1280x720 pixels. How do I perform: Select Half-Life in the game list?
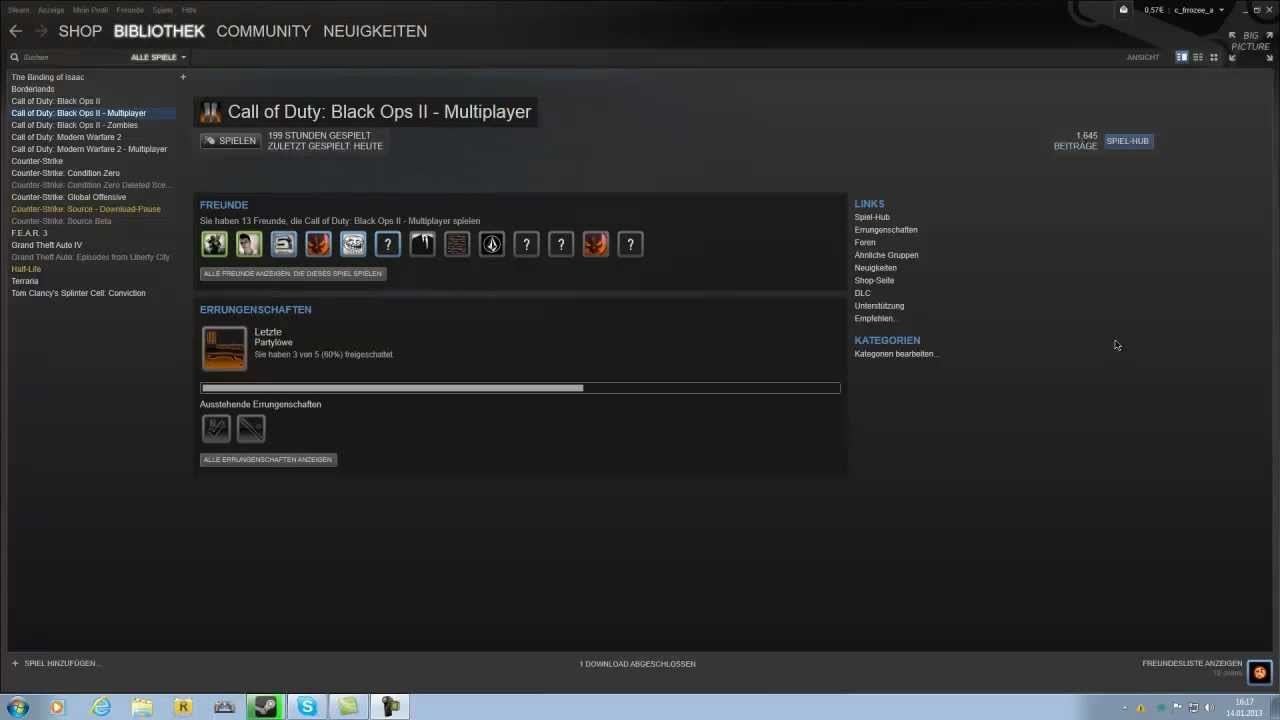tap(26, 269)
